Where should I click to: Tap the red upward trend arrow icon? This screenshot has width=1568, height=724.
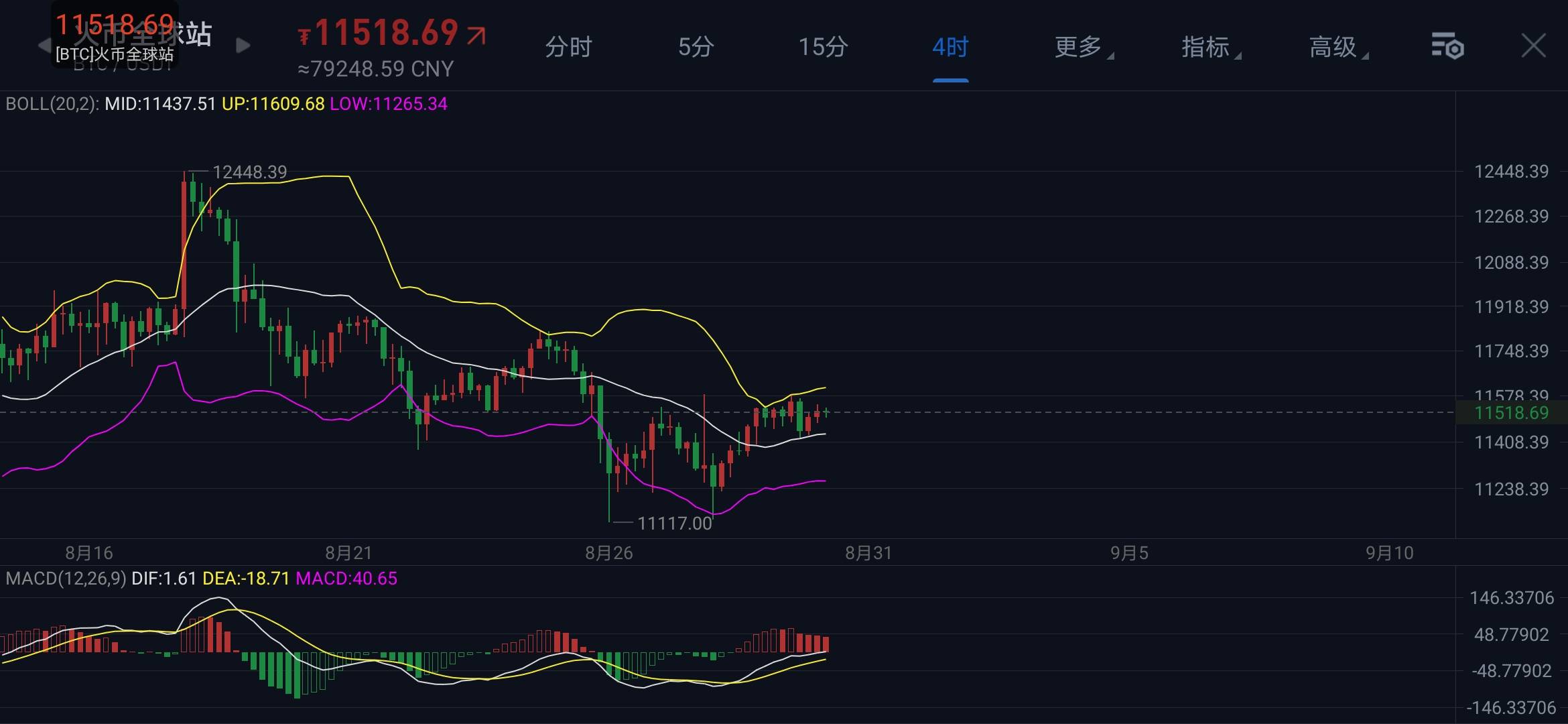point(476,36)
